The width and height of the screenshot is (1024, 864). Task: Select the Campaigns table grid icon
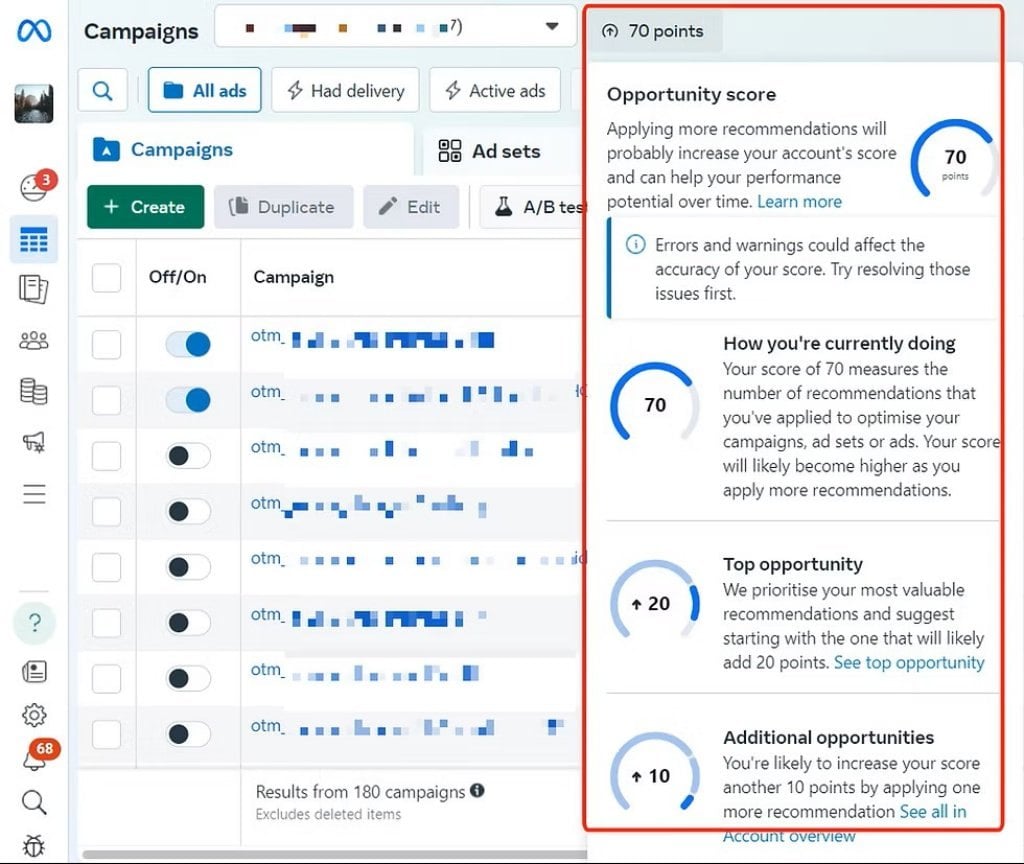point(34,240)
